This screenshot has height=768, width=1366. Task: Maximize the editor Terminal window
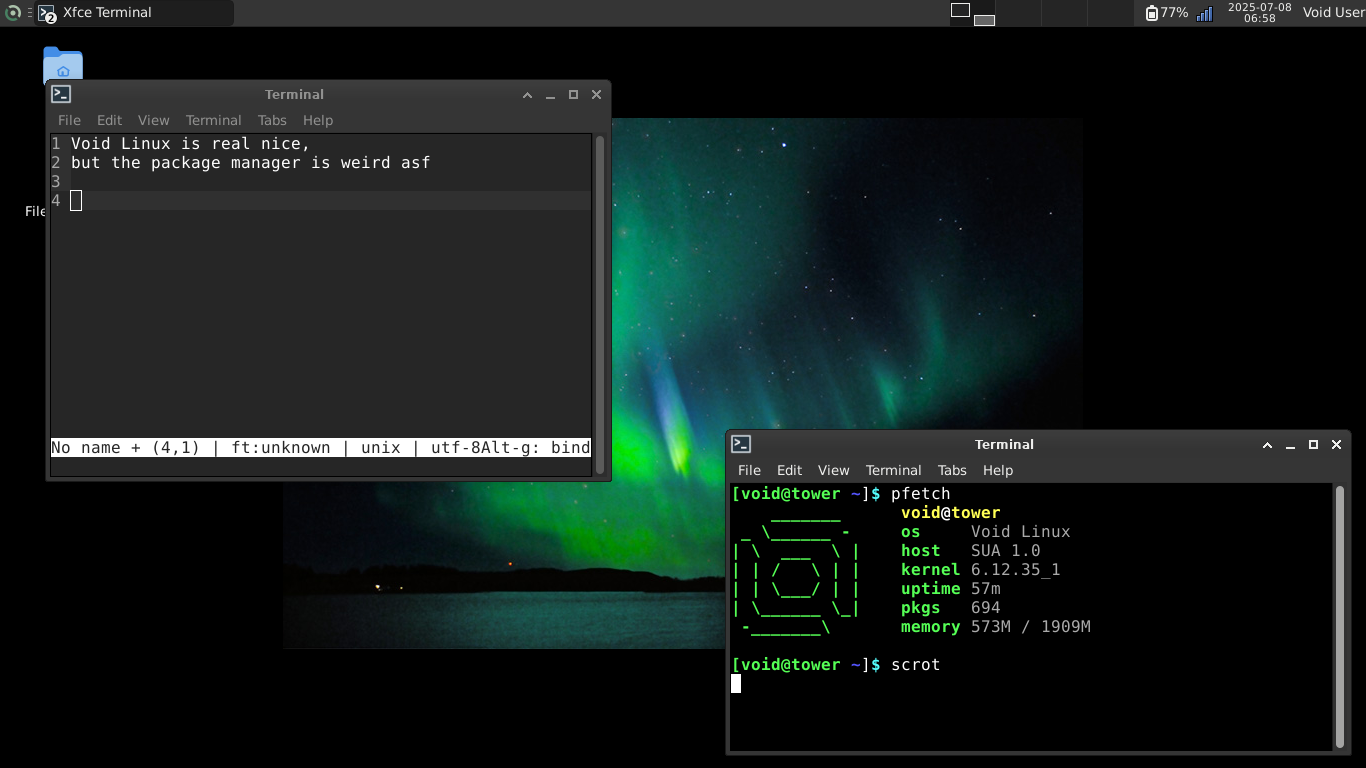pos(573,95)
